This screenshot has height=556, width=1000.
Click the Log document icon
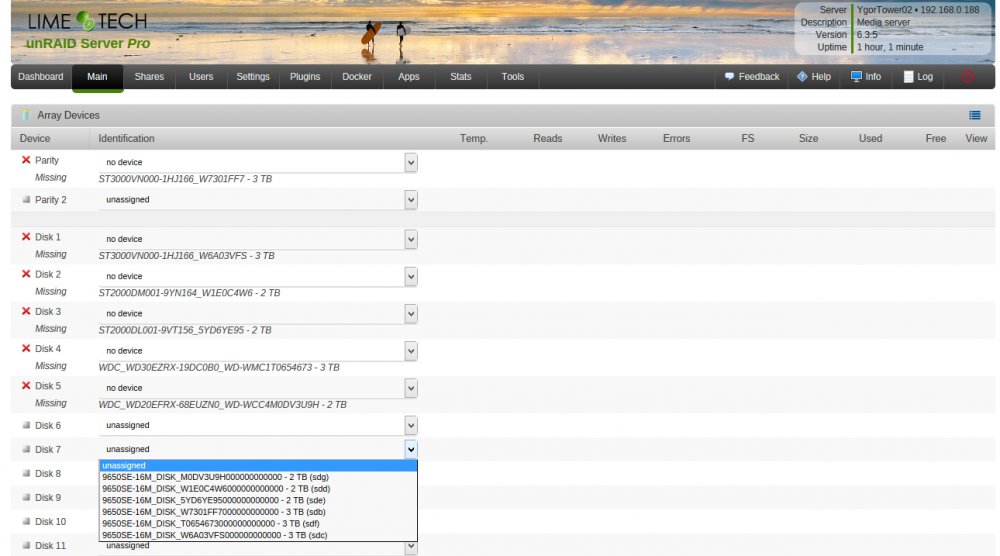coord(908,77)
